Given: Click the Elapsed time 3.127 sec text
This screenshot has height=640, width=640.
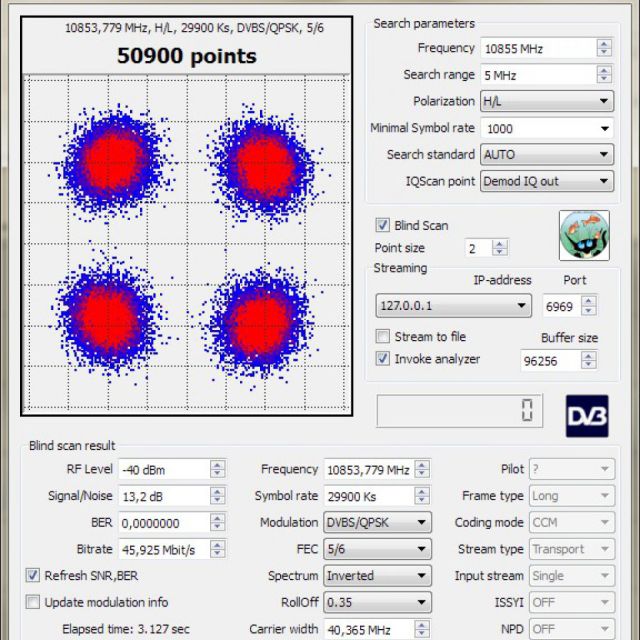Looking at the screenshot, I should click(126, 629).
